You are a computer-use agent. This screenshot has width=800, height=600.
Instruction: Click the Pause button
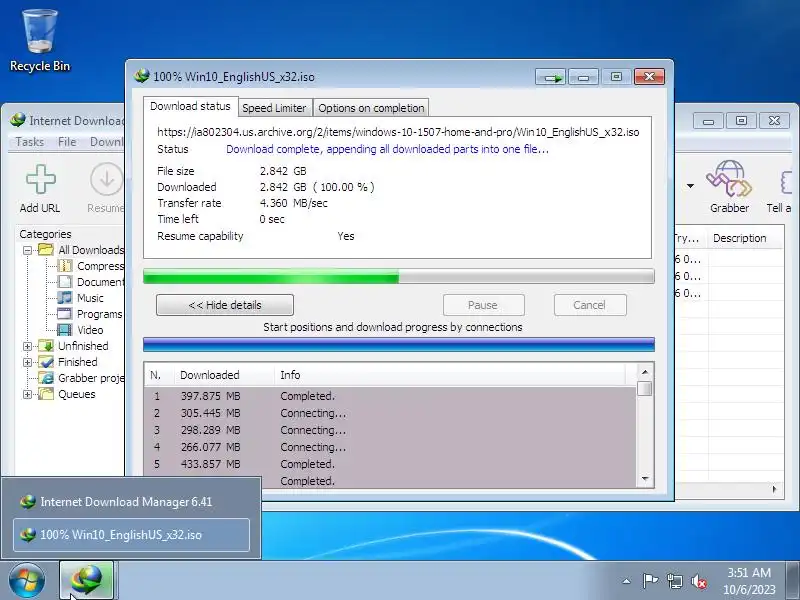[x=483, y=305]
